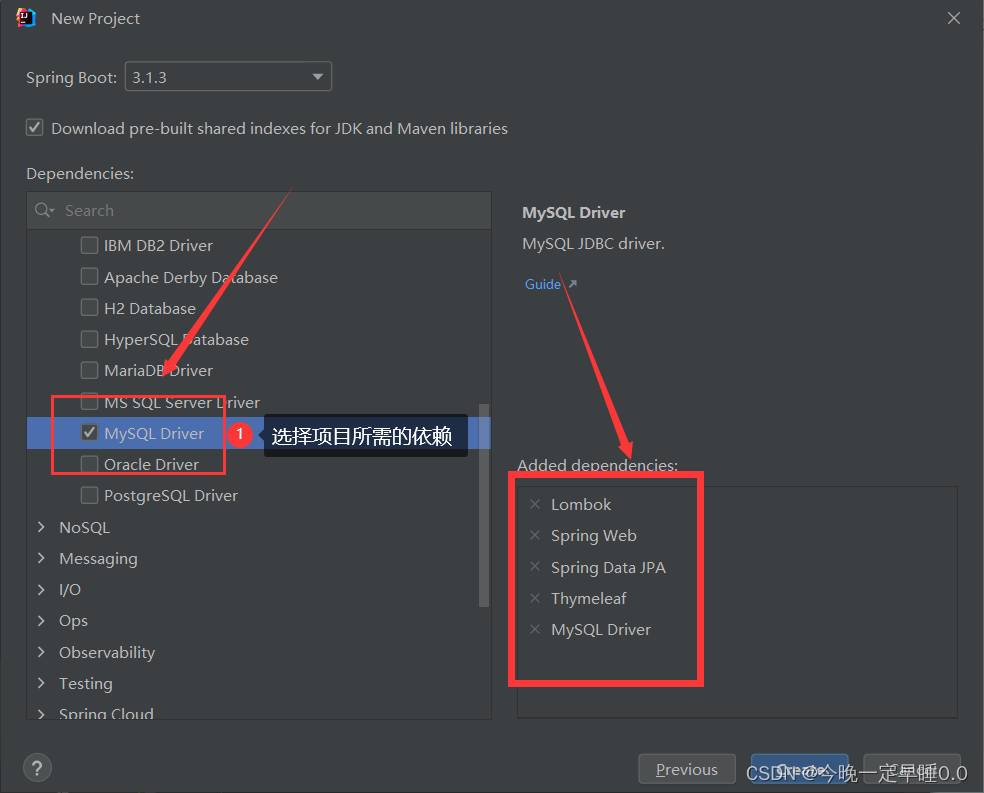Open the help question mark button
This screenshot has height=793, width=984.
[x=37, y=768]
